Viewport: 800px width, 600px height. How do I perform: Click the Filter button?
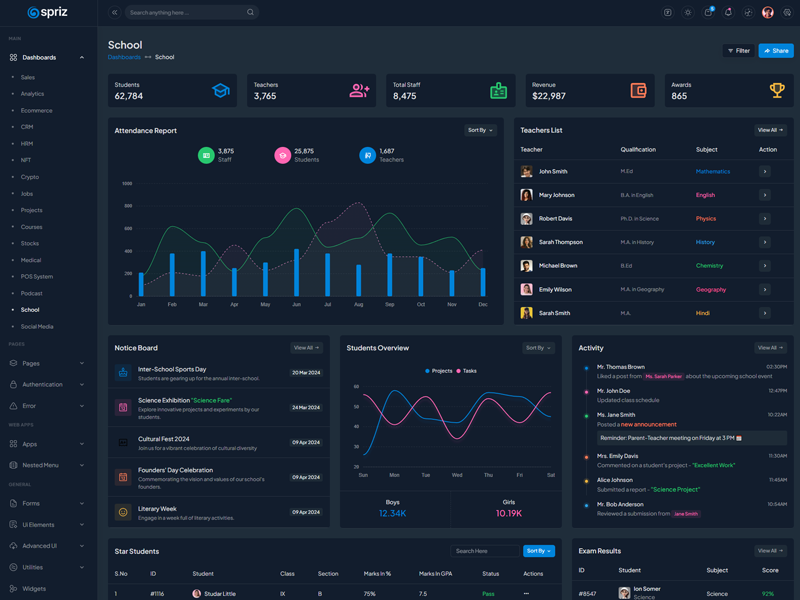pos(738,50)
